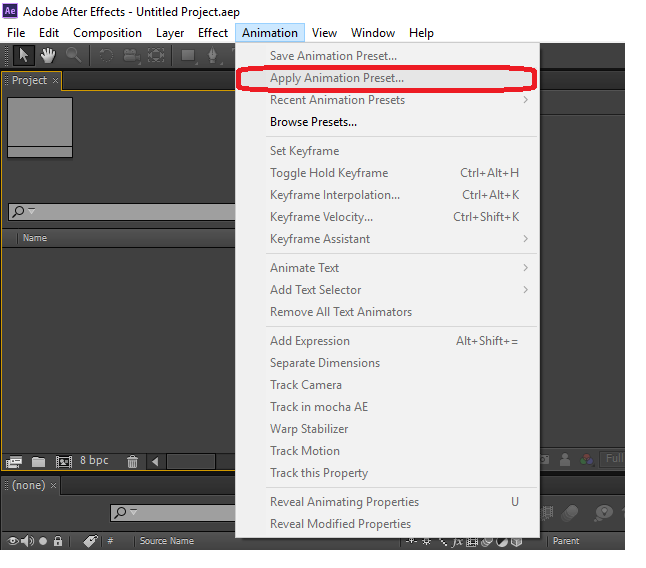
Task: Open the Edit menu
Action: [x=49, y=33]
